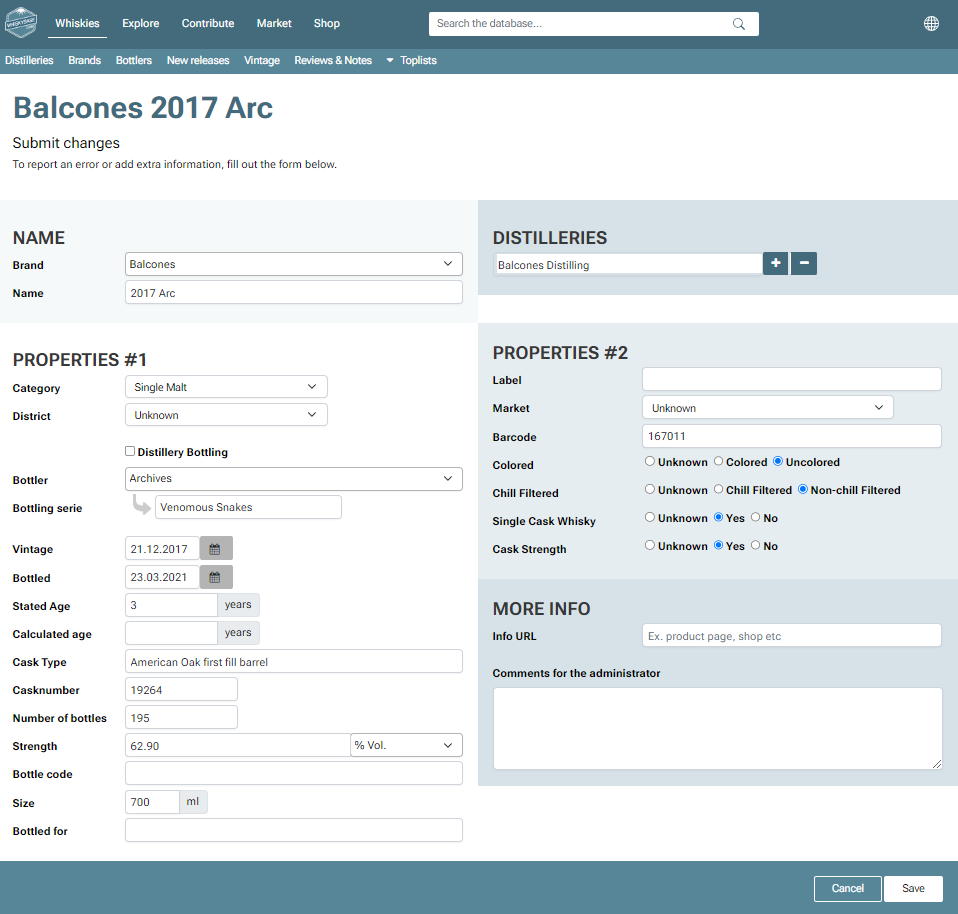The height and width of the screenshot is (914, 958).
Task: Open the language globe icon
Action: 931,23
